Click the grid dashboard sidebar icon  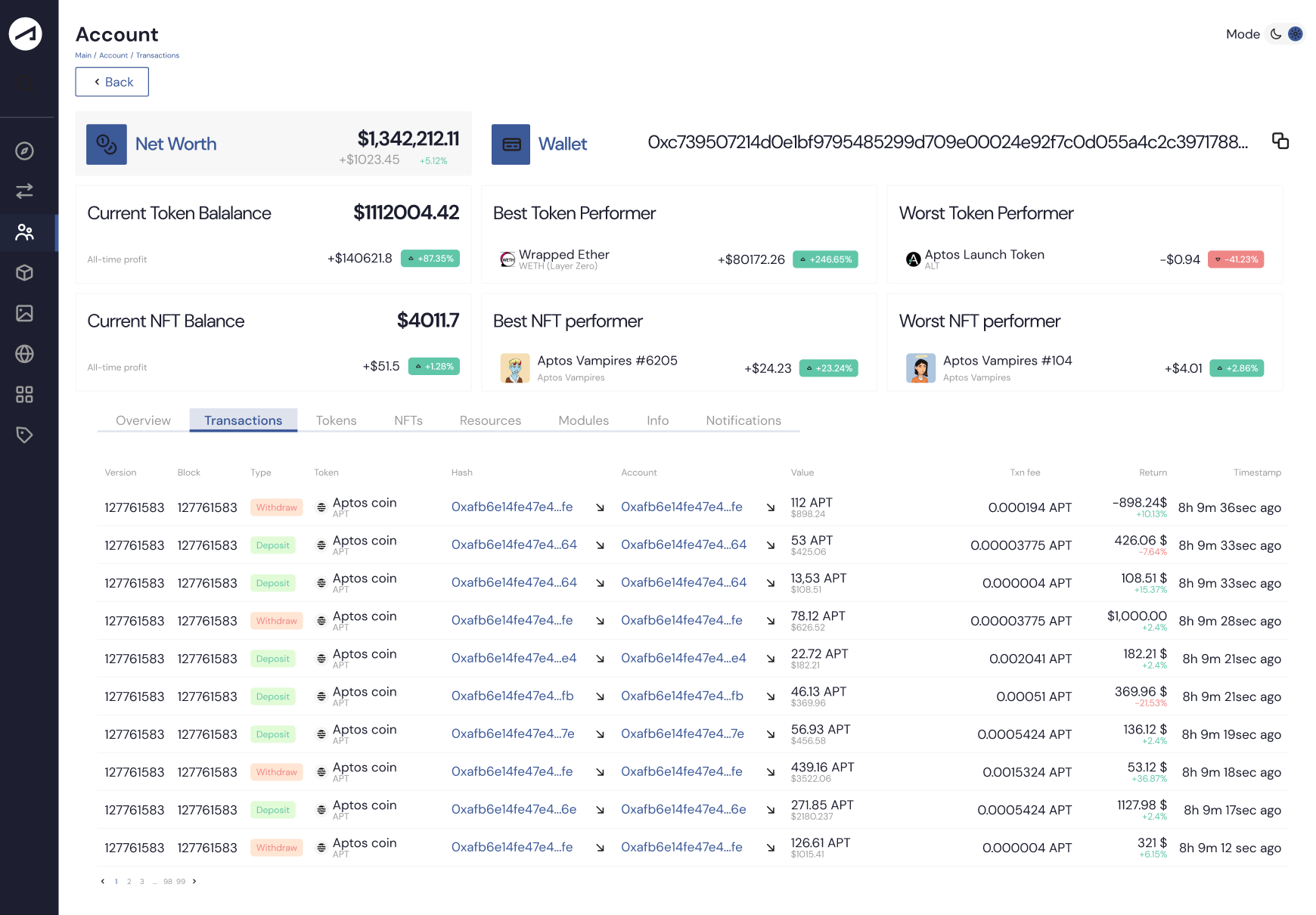pos(24,394)
